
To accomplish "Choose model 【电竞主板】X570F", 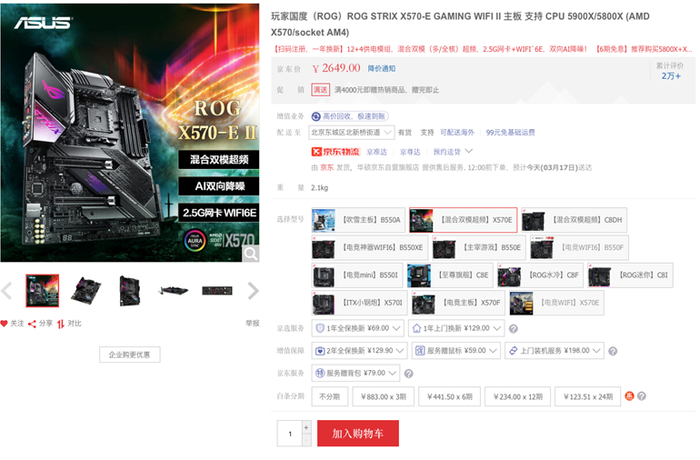I will tap(458, 303).
